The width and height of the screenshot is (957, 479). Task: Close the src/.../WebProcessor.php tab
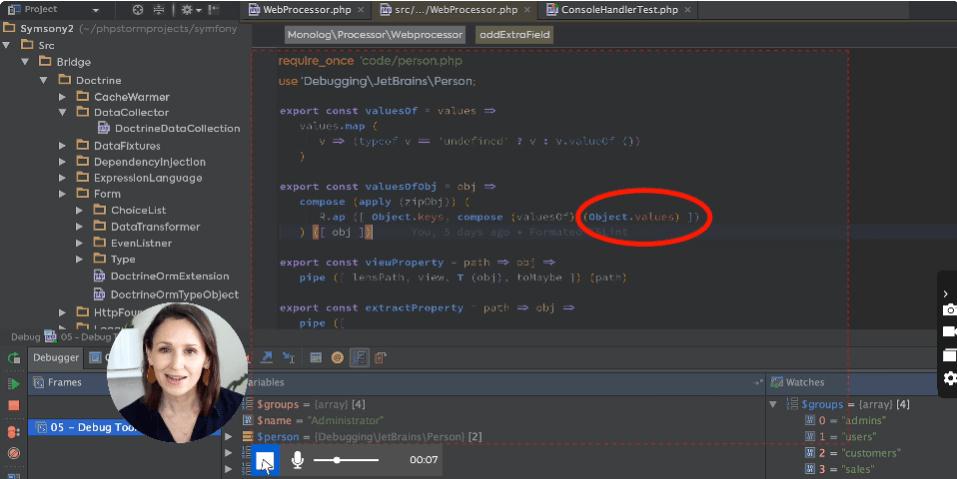pos(527,10)
